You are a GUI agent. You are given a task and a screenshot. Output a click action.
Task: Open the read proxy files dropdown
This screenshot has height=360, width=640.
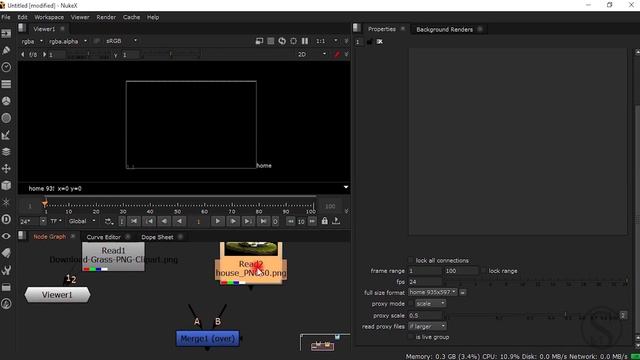pyautogui.click(x=427, y=327)
